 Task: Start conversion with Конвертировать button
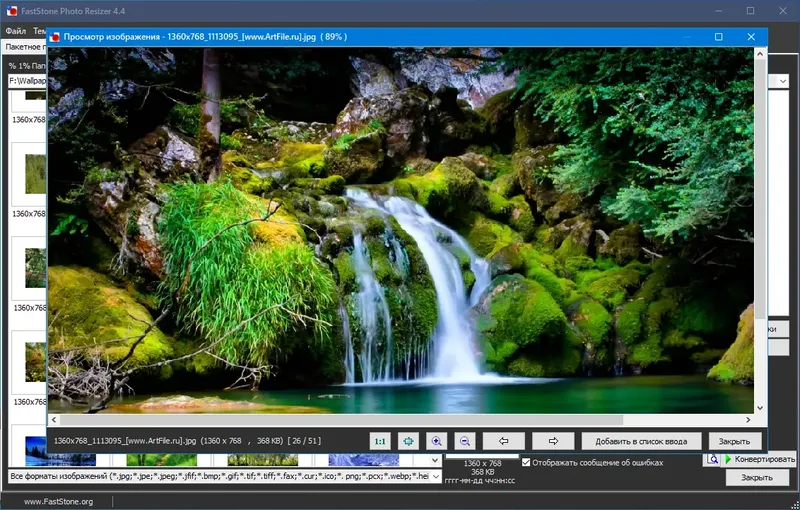[759, 459]
